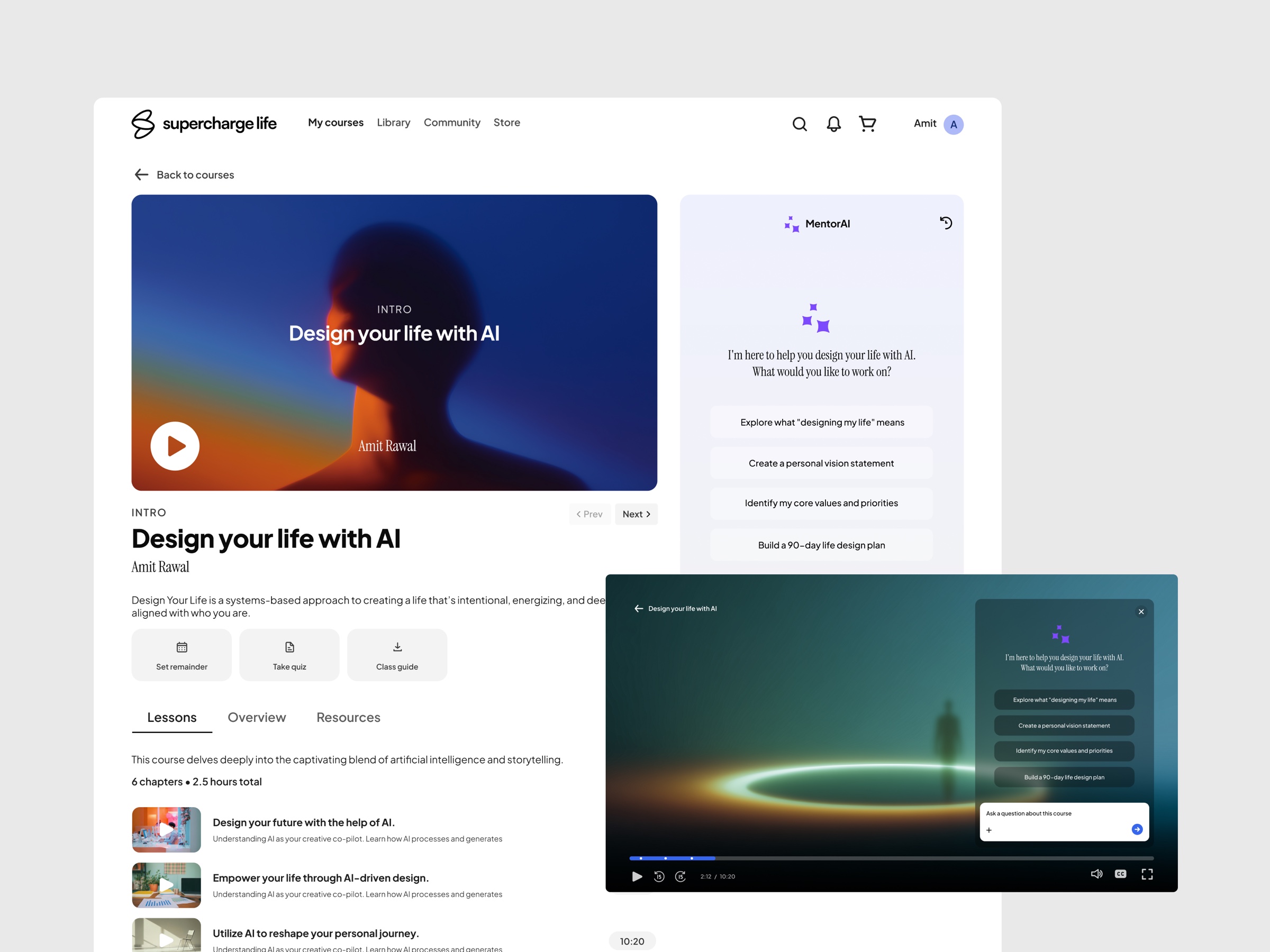This screenshot has height=952, width=1270.
Task: Open Community menu item
Action: click(x=452, y=123)
